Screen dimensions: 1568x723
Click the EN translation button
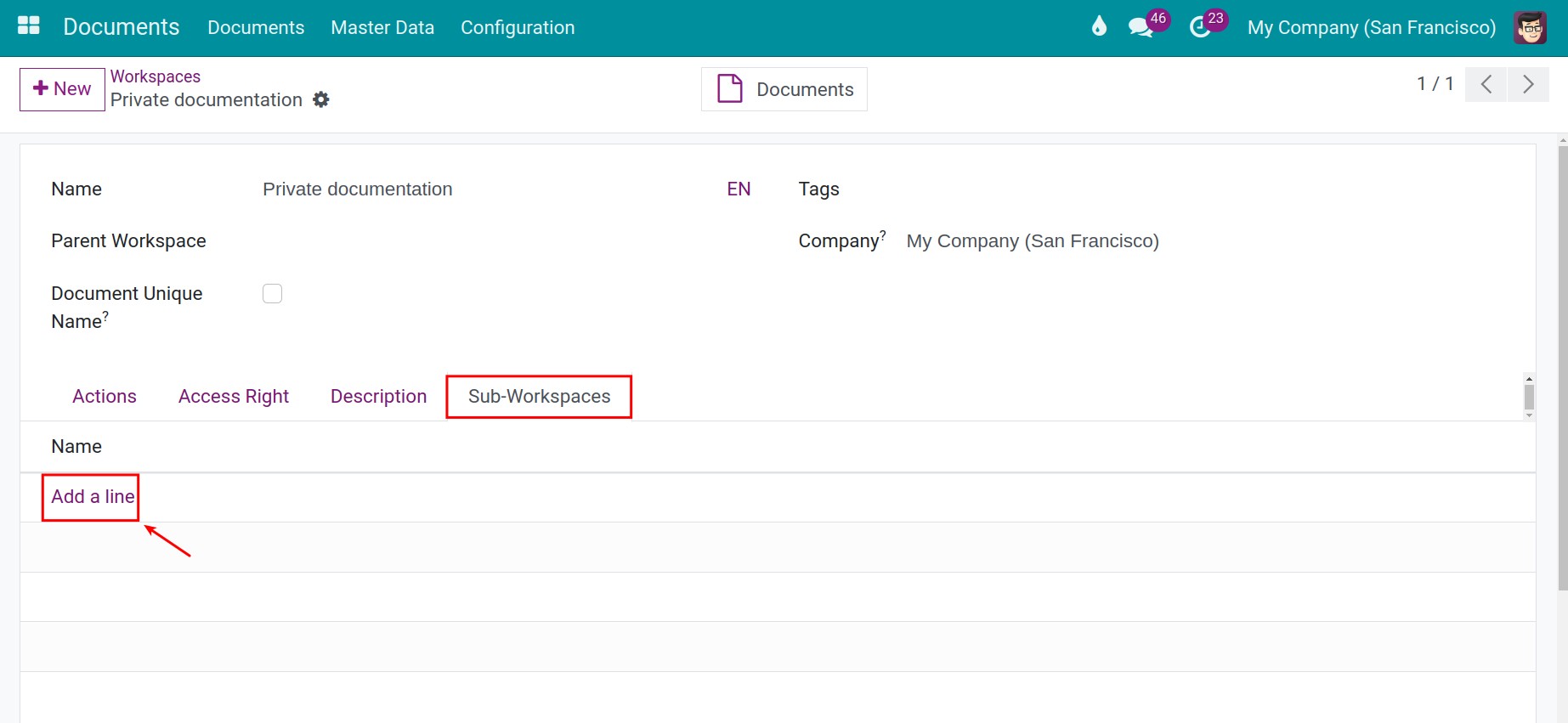click(x=739, y=189)
